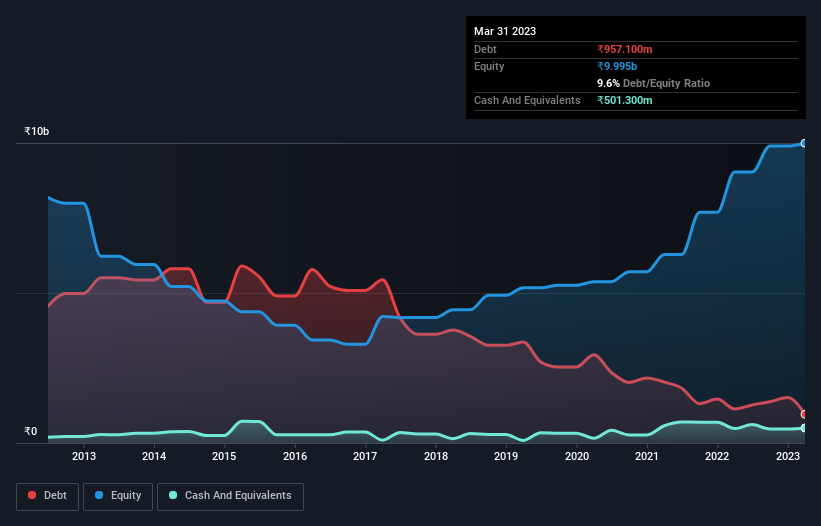Image resolution: width=821 pixels, height=526 pixels.
Task: Click the ₹9.995b equity value
Action: 617,66
